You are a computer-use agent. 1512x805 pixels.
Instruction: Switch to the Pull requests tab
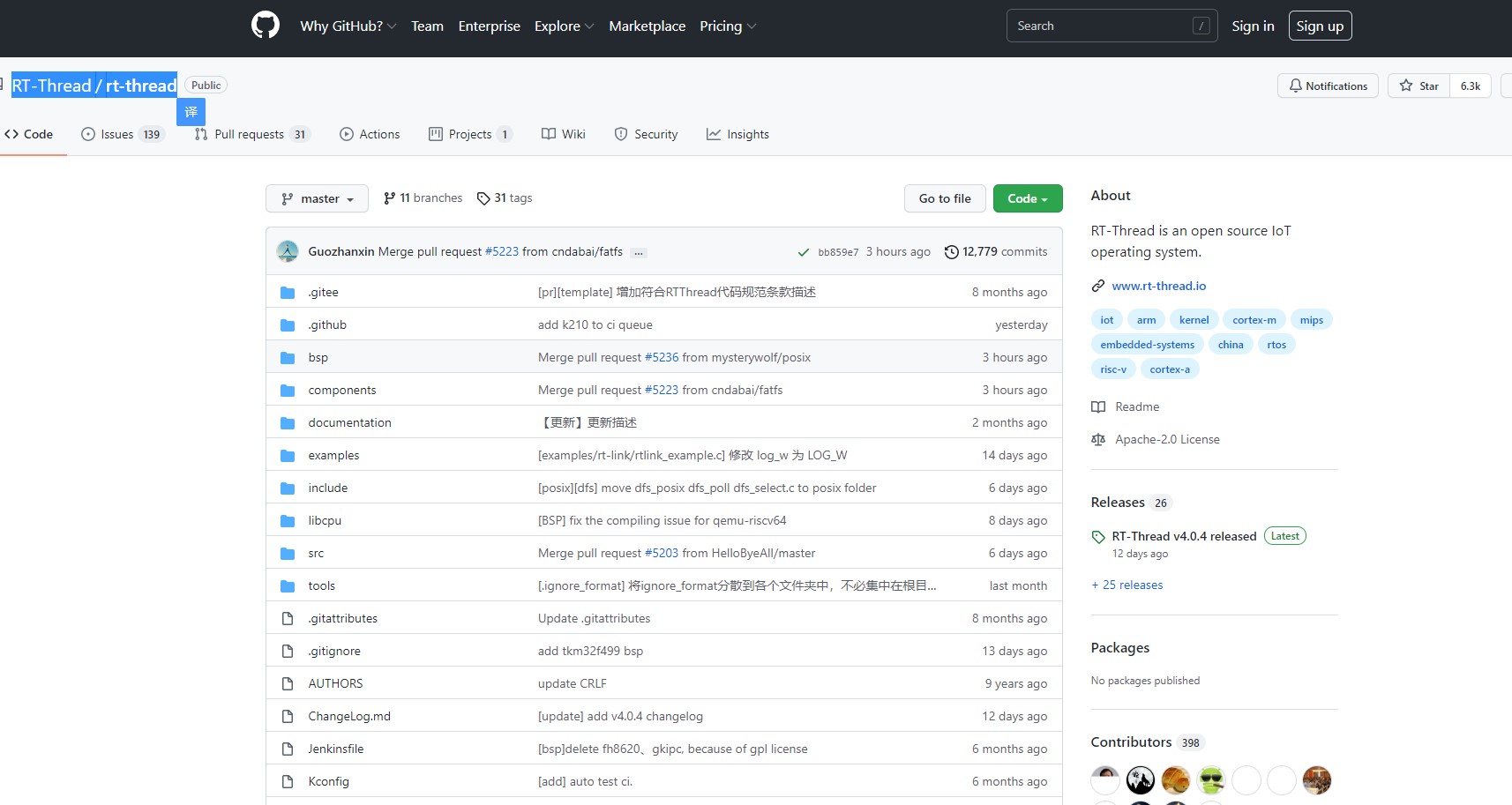(251, 134)
